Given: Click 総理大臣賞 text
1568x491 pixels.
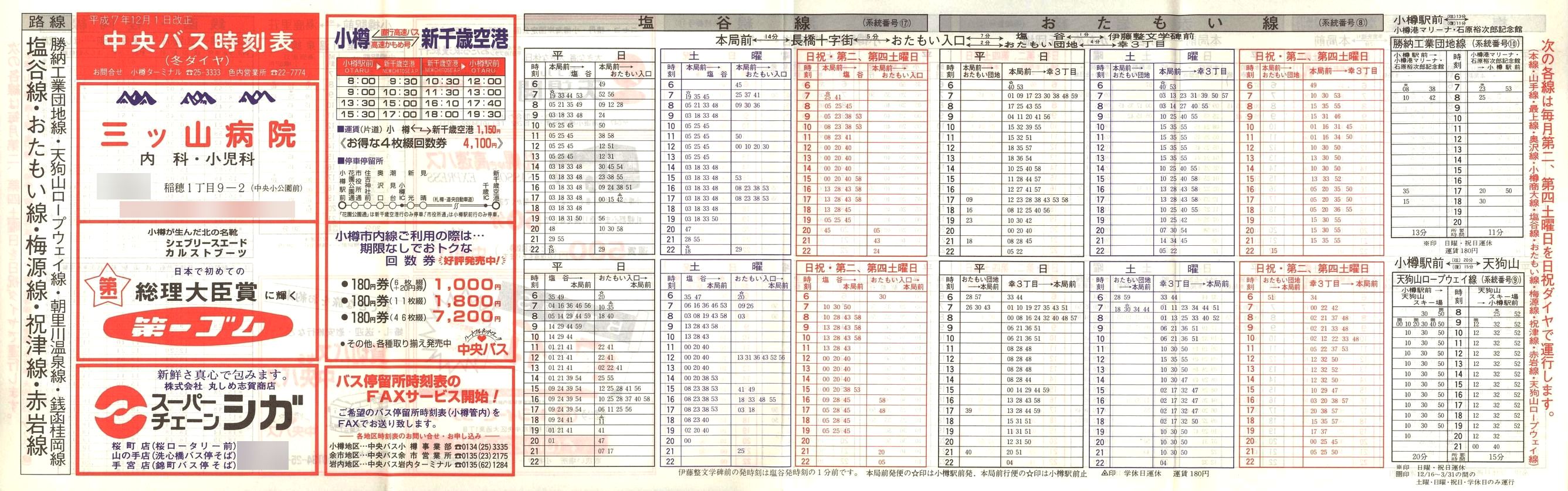Looking at the screenshot, I should (x=197, y=293).
